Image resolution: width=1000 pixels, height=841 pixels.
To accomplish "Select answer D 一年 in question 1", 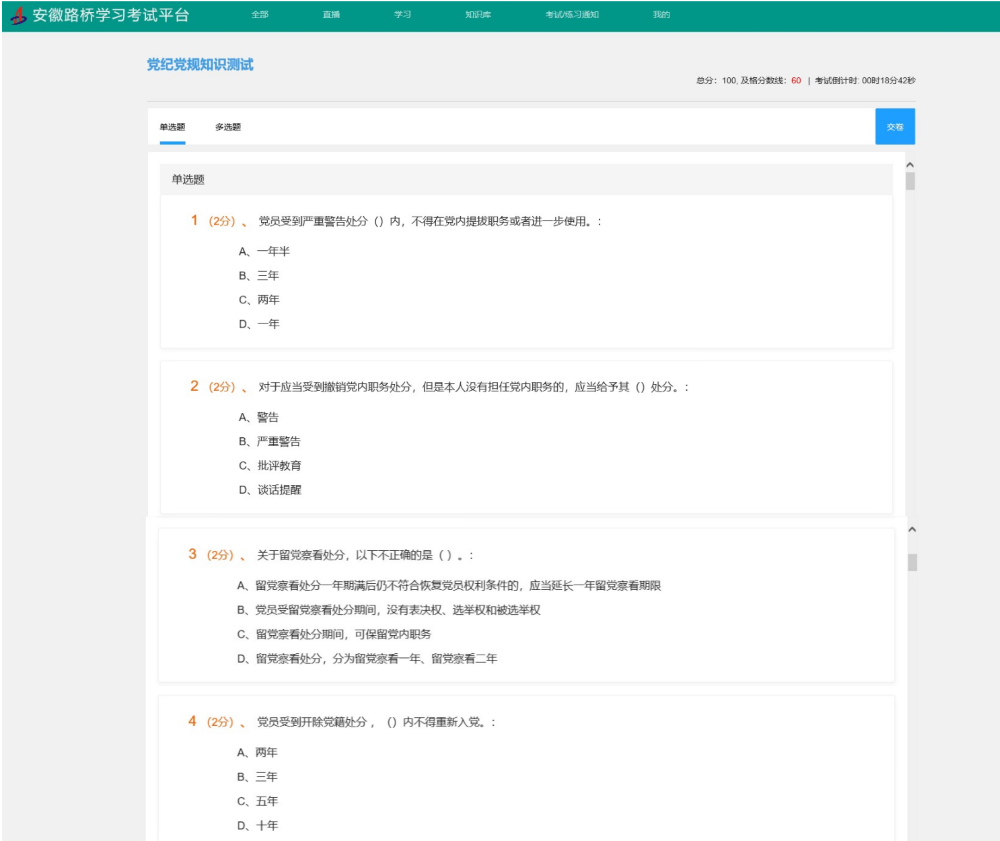I will (x=259, y=324).
